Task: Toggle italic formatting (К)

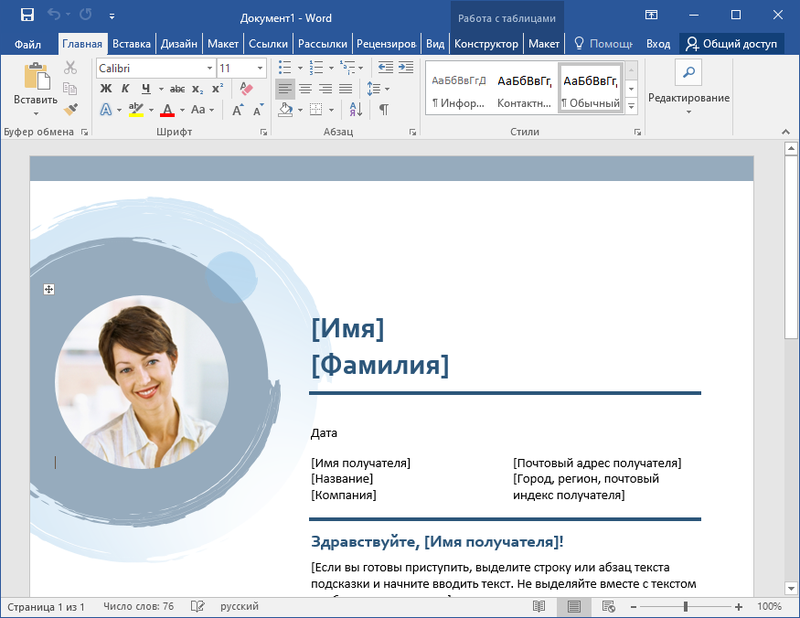Action: (x=125, y=88)
